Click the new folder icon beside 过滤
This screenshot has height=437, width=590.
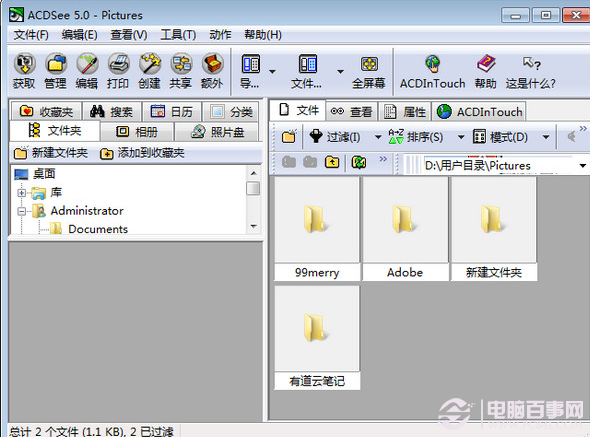(x=289, y=137)
